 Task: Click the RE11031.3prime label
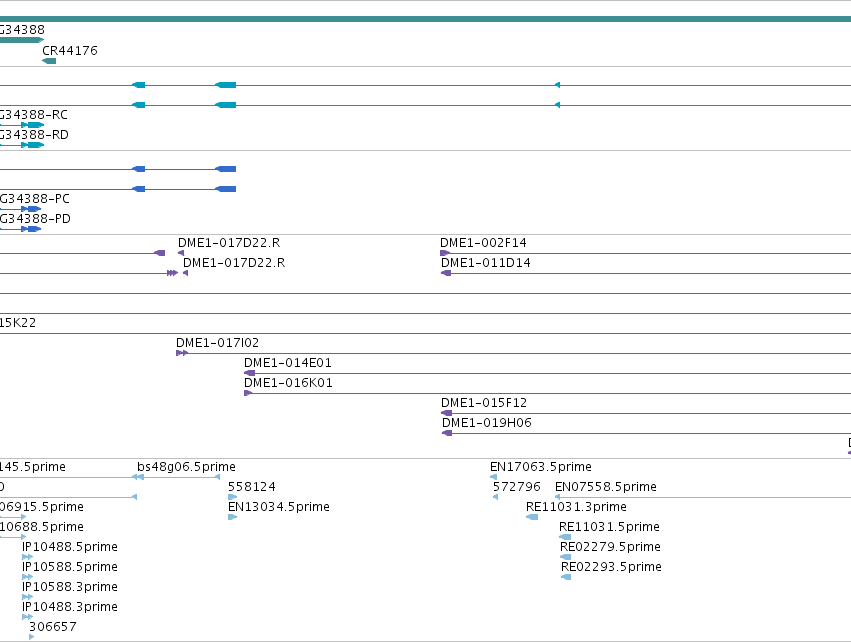coord(576,507)
